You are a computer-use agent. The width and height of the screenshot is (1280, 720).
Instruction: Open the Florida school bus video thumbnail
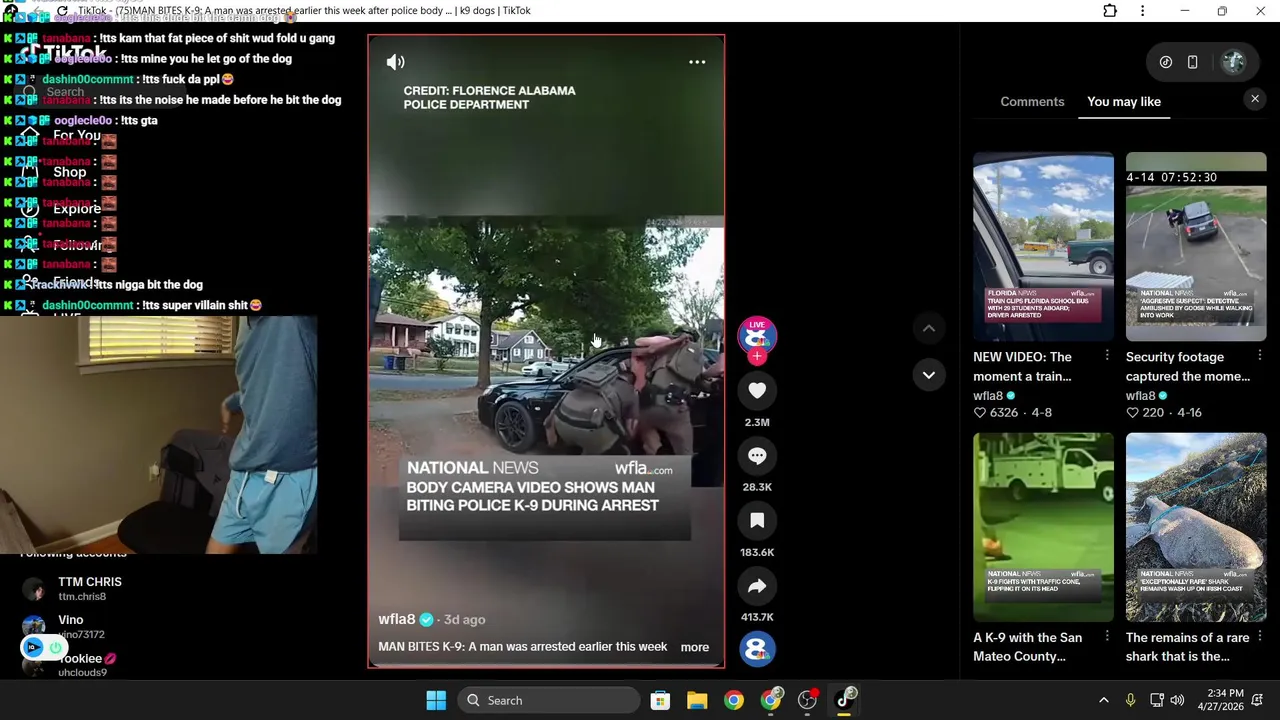1043,247
